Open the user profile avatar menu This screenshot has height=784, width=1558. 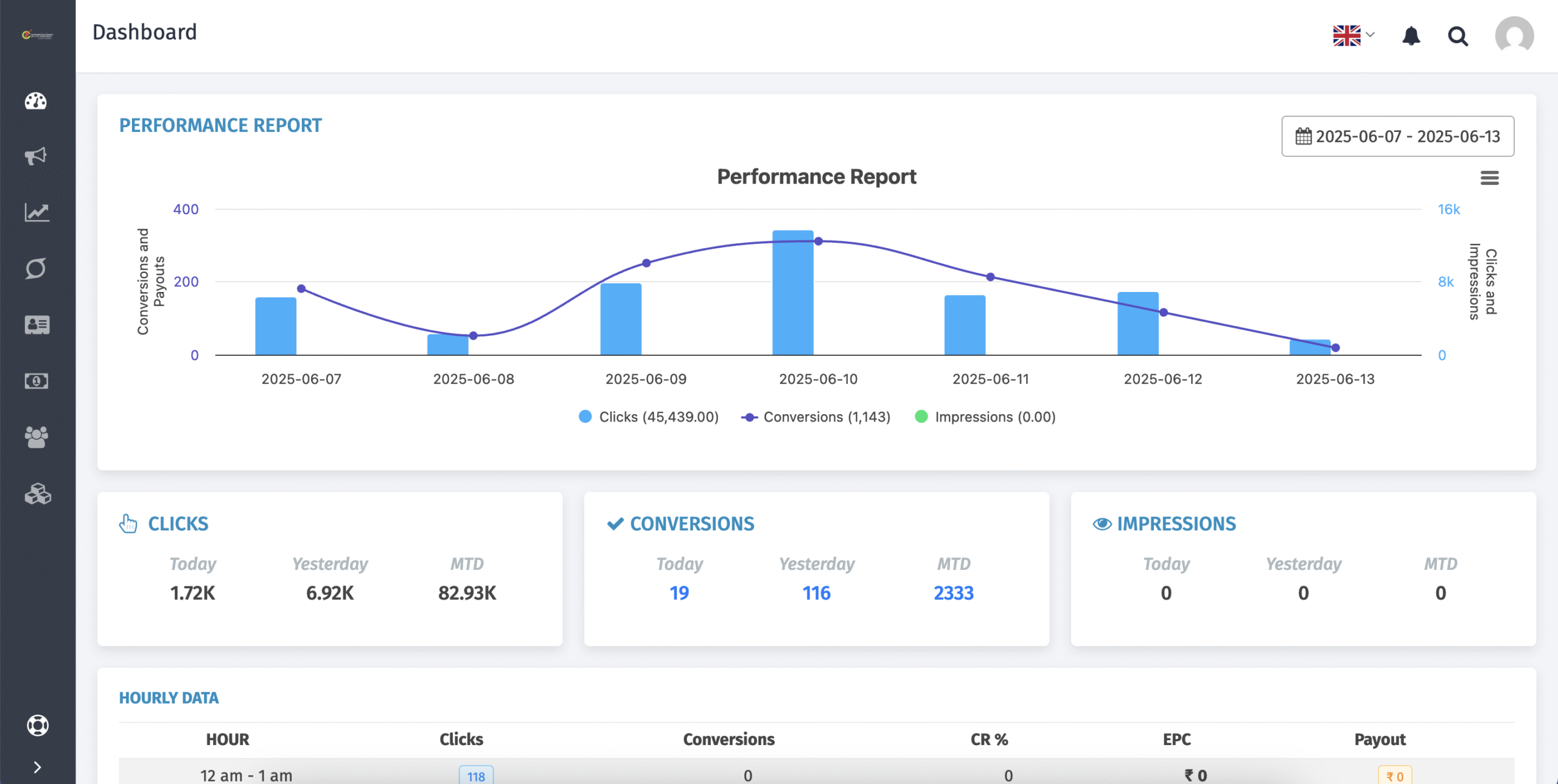tap(1514, 36)
